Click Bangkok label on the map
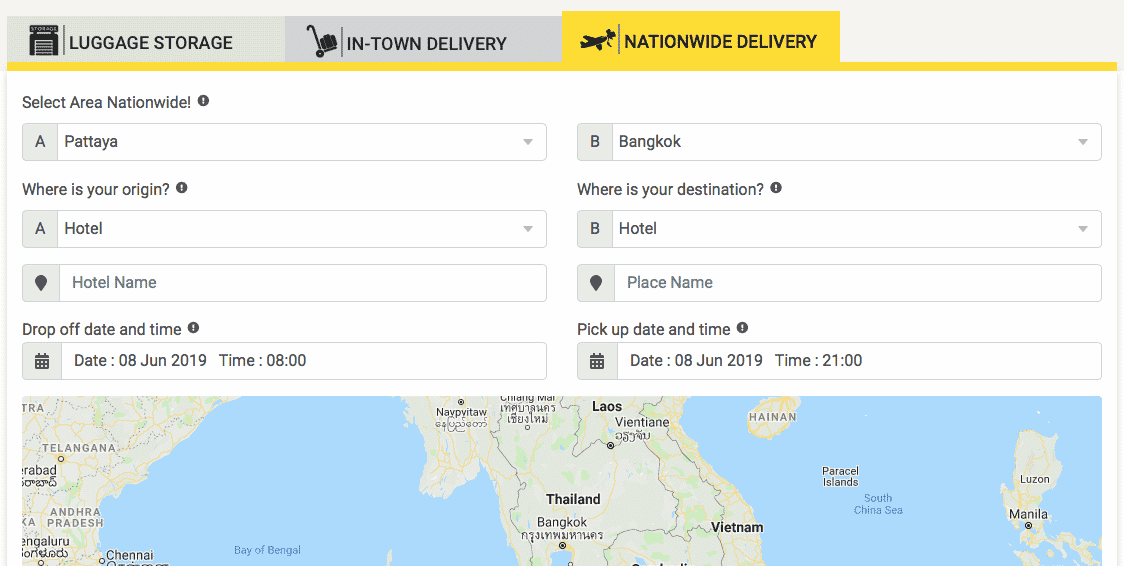The height and width of the screenshot is (566, 1124). click(x=562, y=522)
